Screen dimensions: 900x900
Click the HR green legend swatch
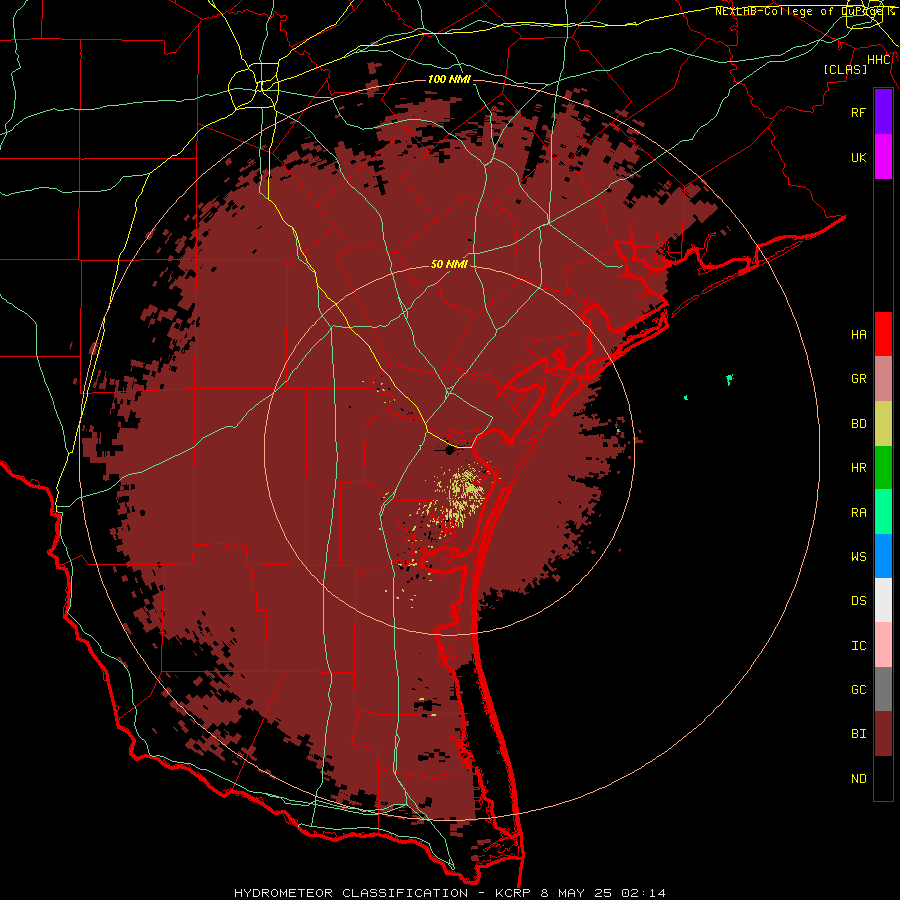pyautogui.click(x=883, y=468)
